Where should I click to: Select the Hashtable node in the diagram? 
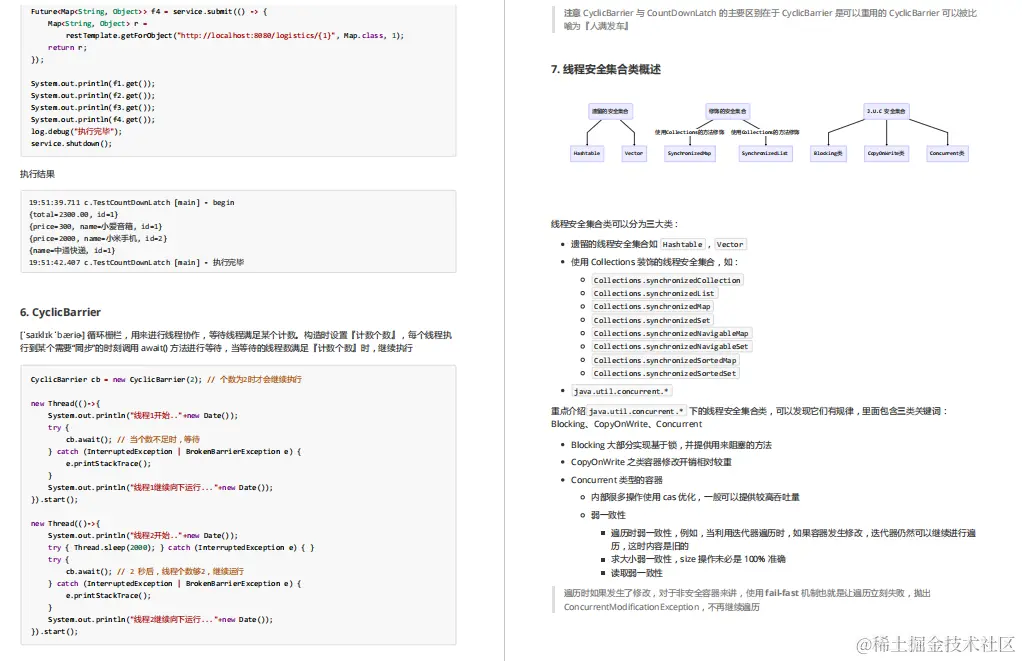[x=587, y=153]
